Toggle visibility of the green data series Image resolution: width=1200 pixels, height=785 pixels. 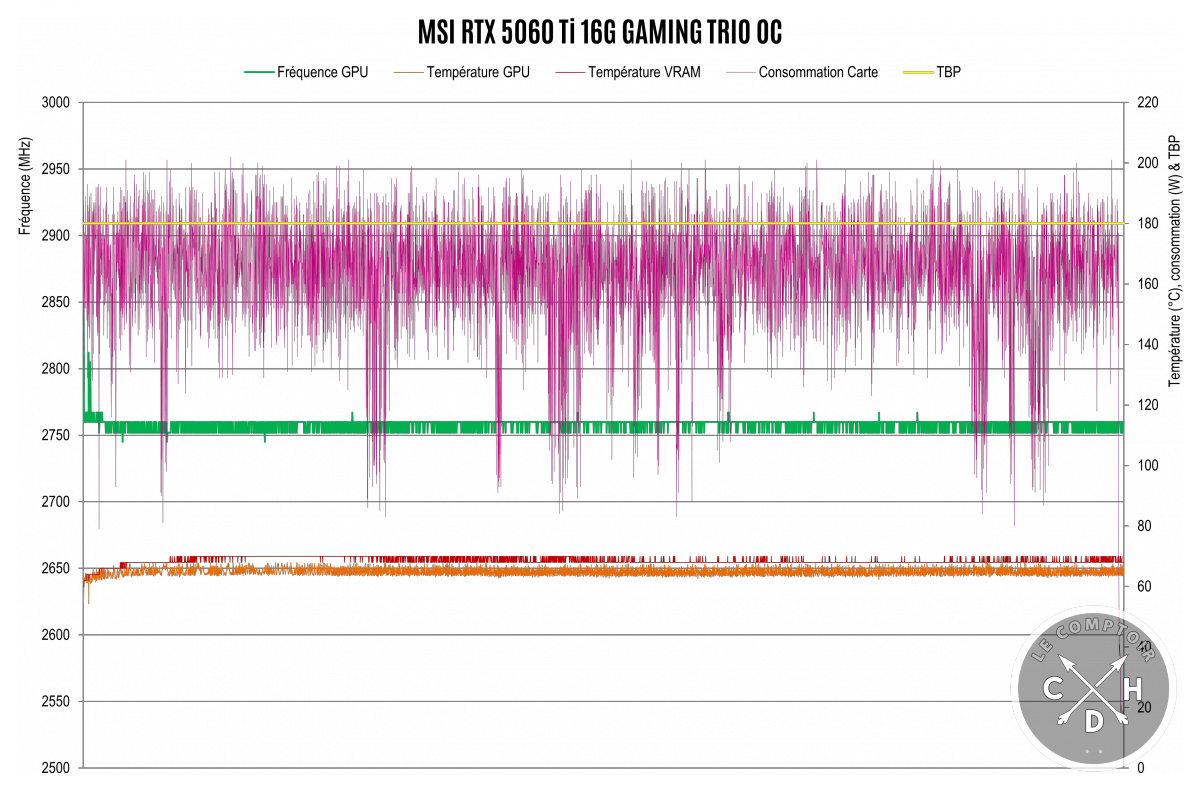[257, 72]
